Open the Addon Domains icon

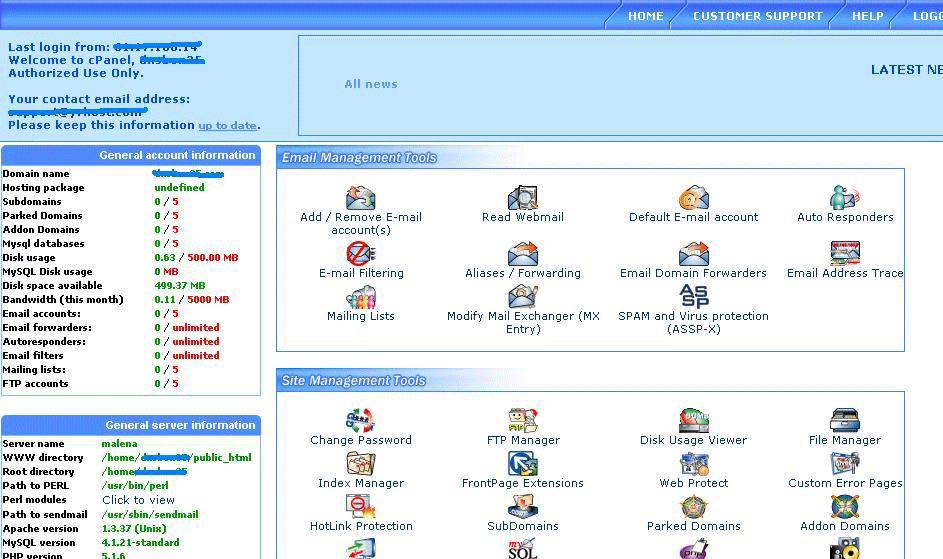(x=845, y=507)
